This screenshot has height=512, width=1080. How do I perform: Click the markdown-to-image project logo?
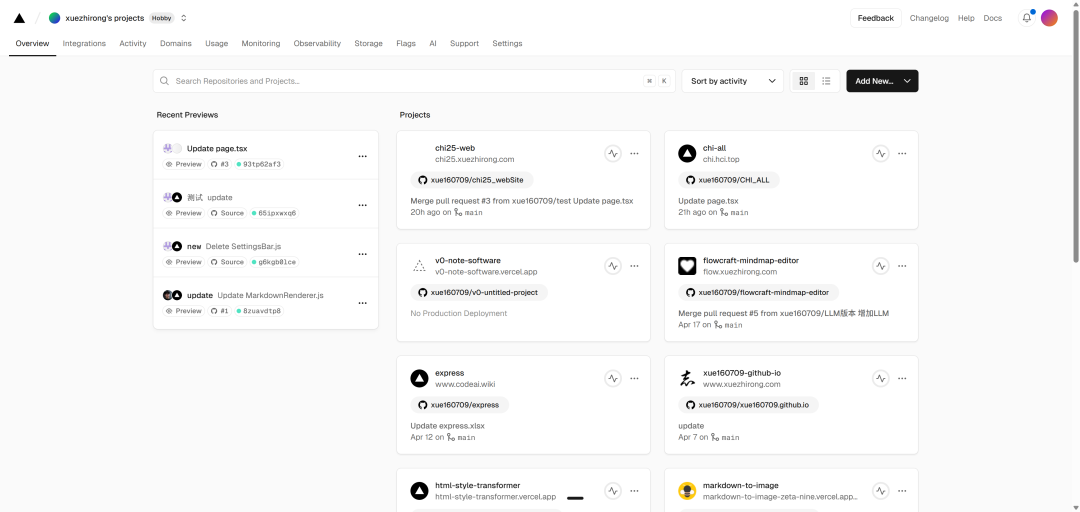[687, 491]
